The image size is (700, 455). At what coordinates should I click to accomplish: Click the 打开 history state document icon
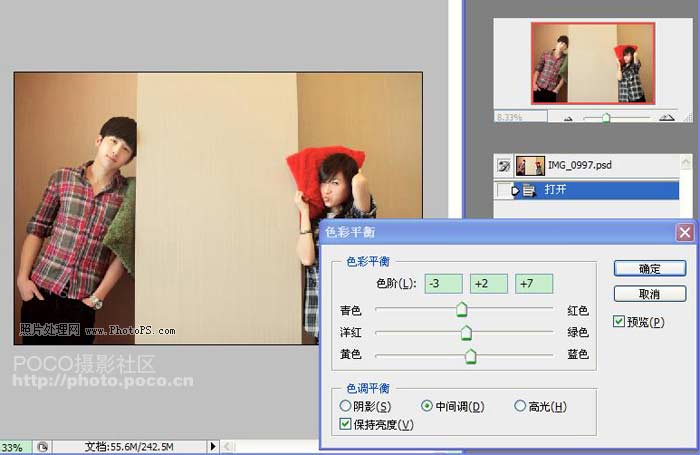pyautogui.click(x=527, y=190)
